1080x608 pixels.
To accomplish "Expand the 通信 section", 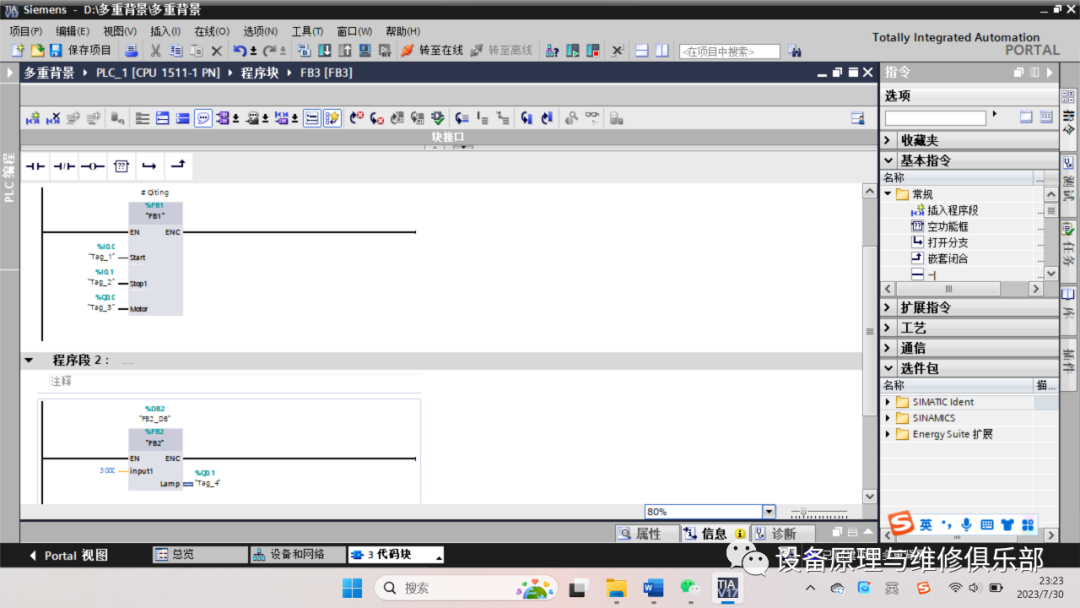I will point(888,348).
